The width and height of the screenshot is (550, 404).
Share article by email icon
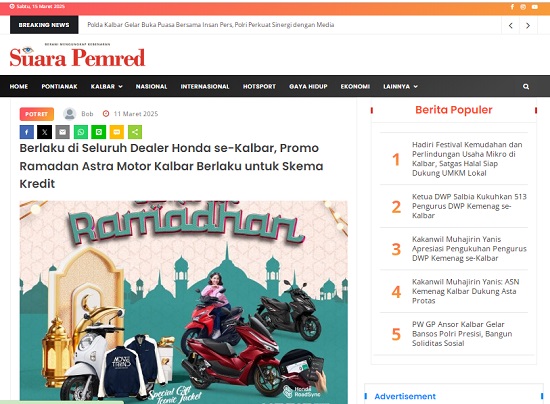[x=63, y=132]
